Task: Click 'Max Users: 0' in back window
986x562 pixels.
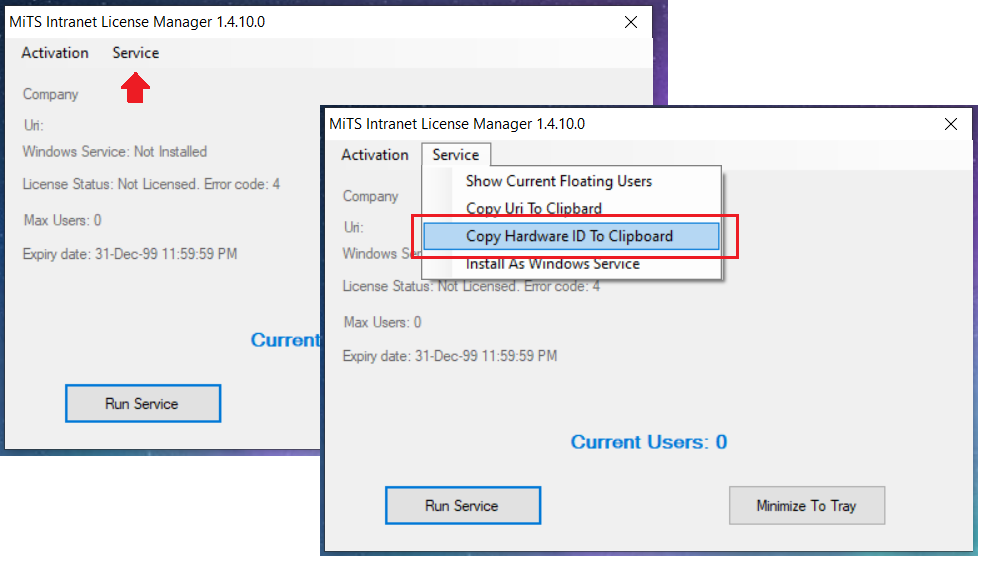Action: 62,221
